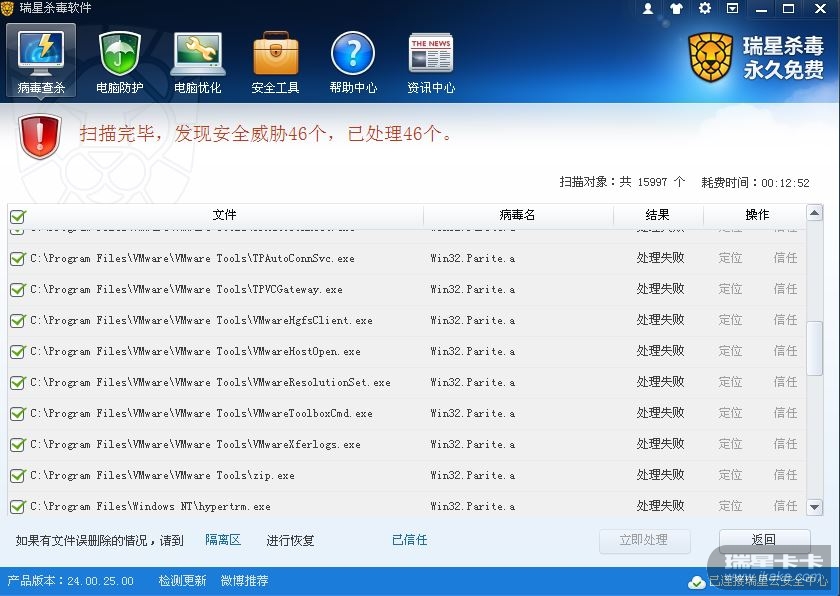Viewport: 840px width, 596px height.
Task: Select the VMwareResolutionSet.exe file path
Action: pyautogui.click(x=210, y=383)
